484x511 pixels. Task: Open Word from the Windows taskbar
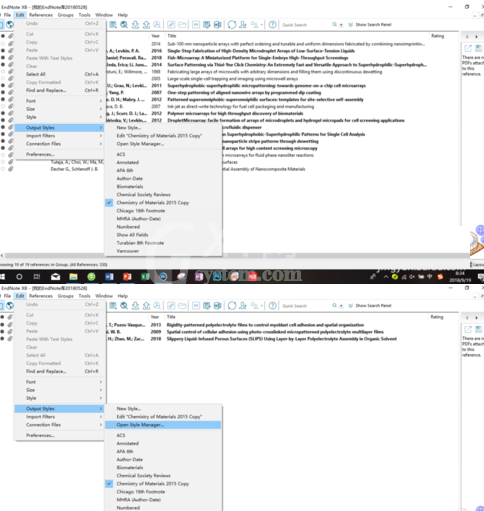coord(109,277)
